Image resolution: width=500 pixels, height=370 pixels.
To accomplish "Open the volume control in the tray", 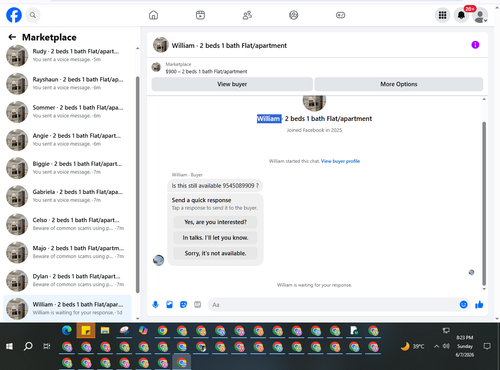I will tap(446, 346).
